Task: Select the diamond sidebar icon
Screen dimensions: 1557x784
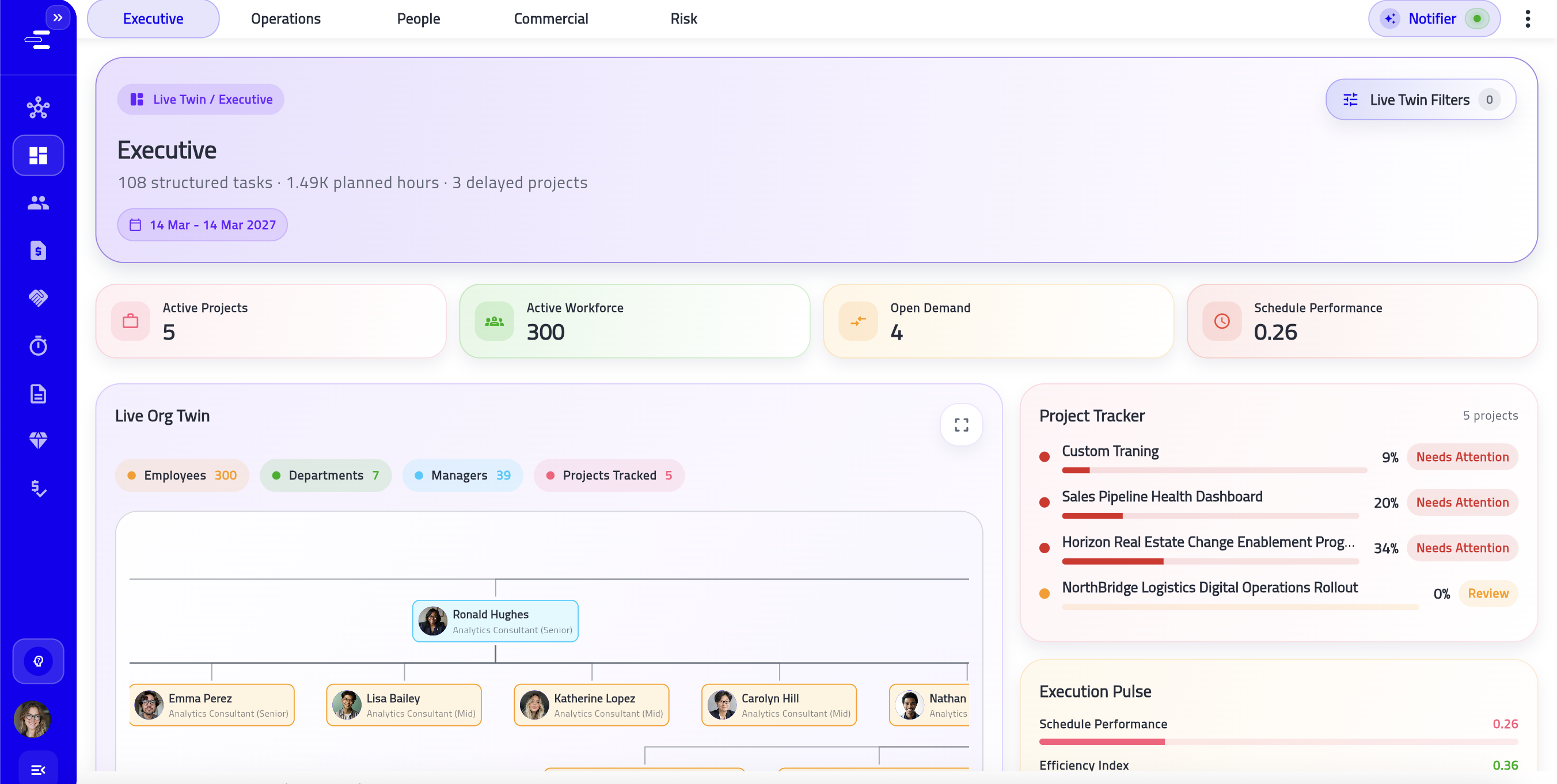Action: [38, 440]
